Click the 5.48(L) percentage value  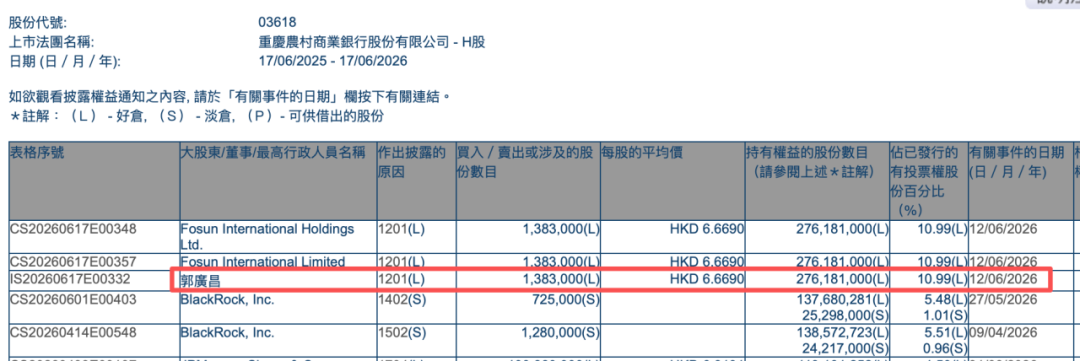946,299
